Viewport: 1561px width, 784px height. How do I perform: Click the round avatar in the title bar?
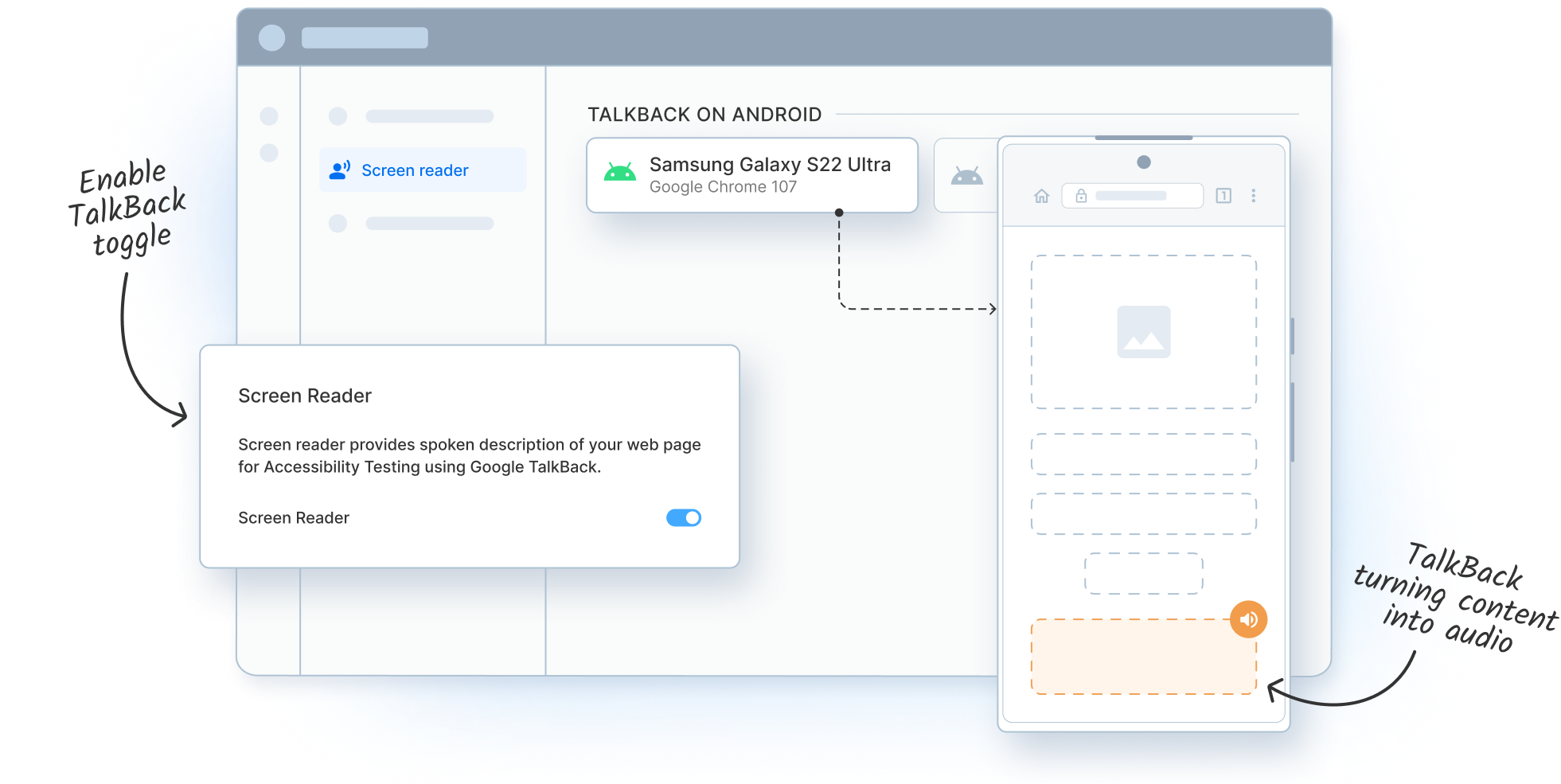tap(271, 37)
